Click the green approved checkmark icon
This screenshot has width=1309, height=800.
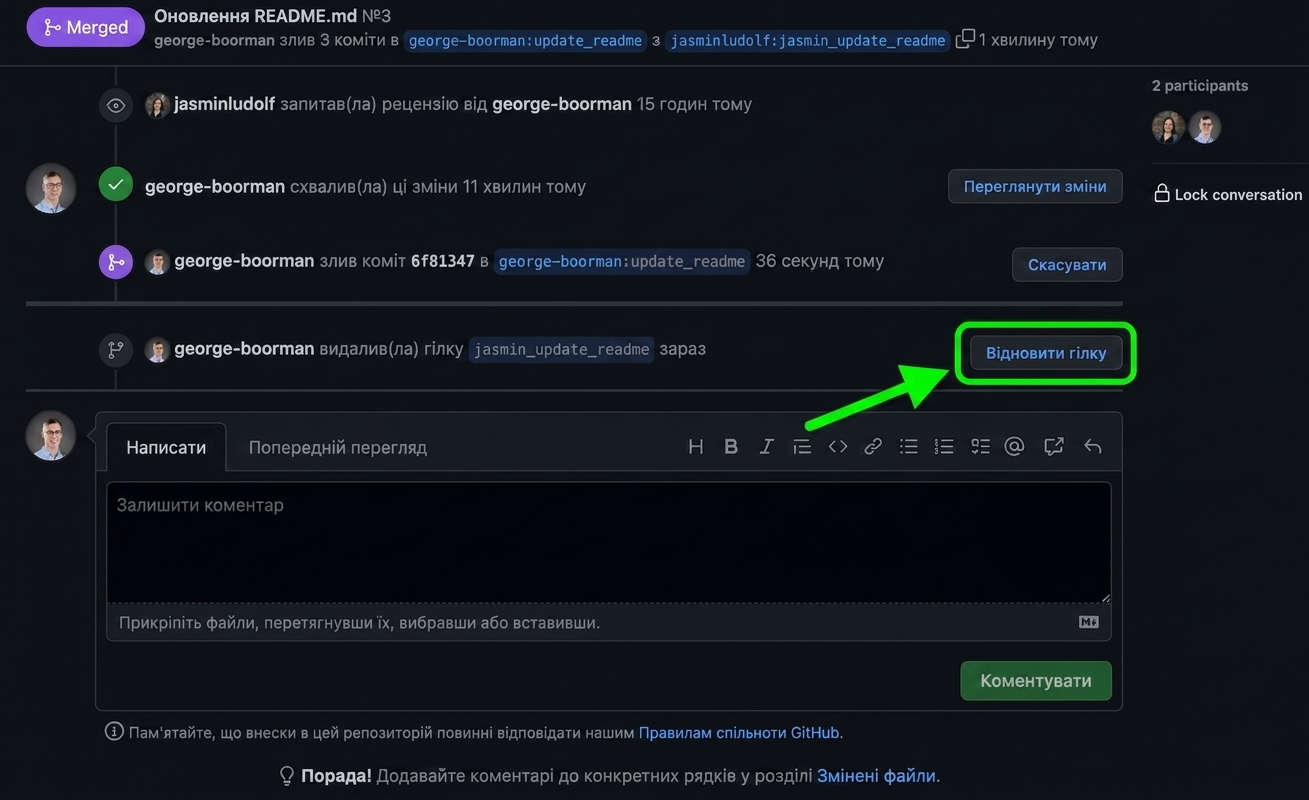coord(116,185)
